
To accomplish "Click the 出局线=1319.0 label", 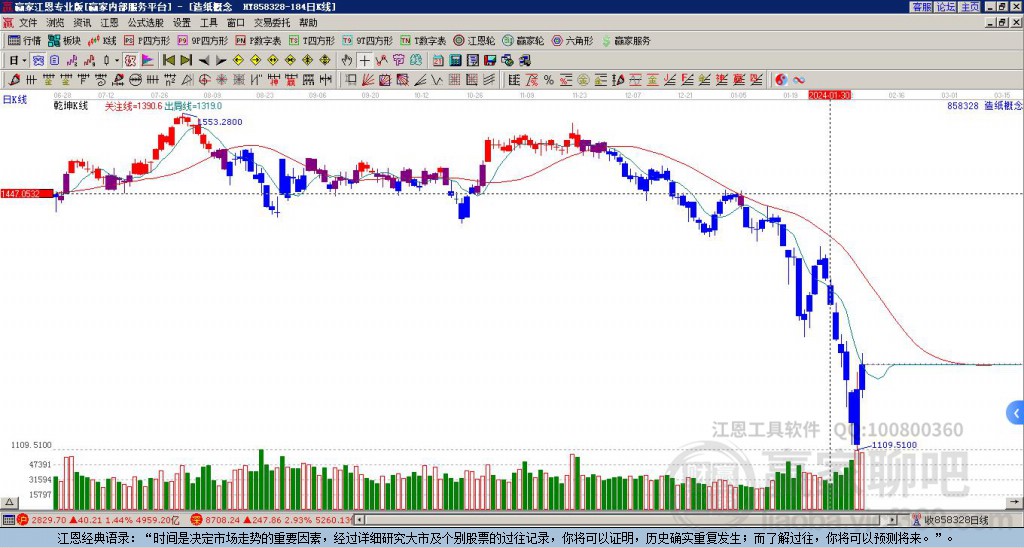I will [x=193, y=106].
